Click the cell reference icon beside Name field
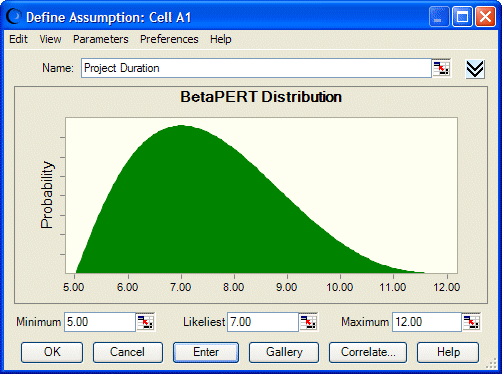502x374 pixels. (441, 68)
